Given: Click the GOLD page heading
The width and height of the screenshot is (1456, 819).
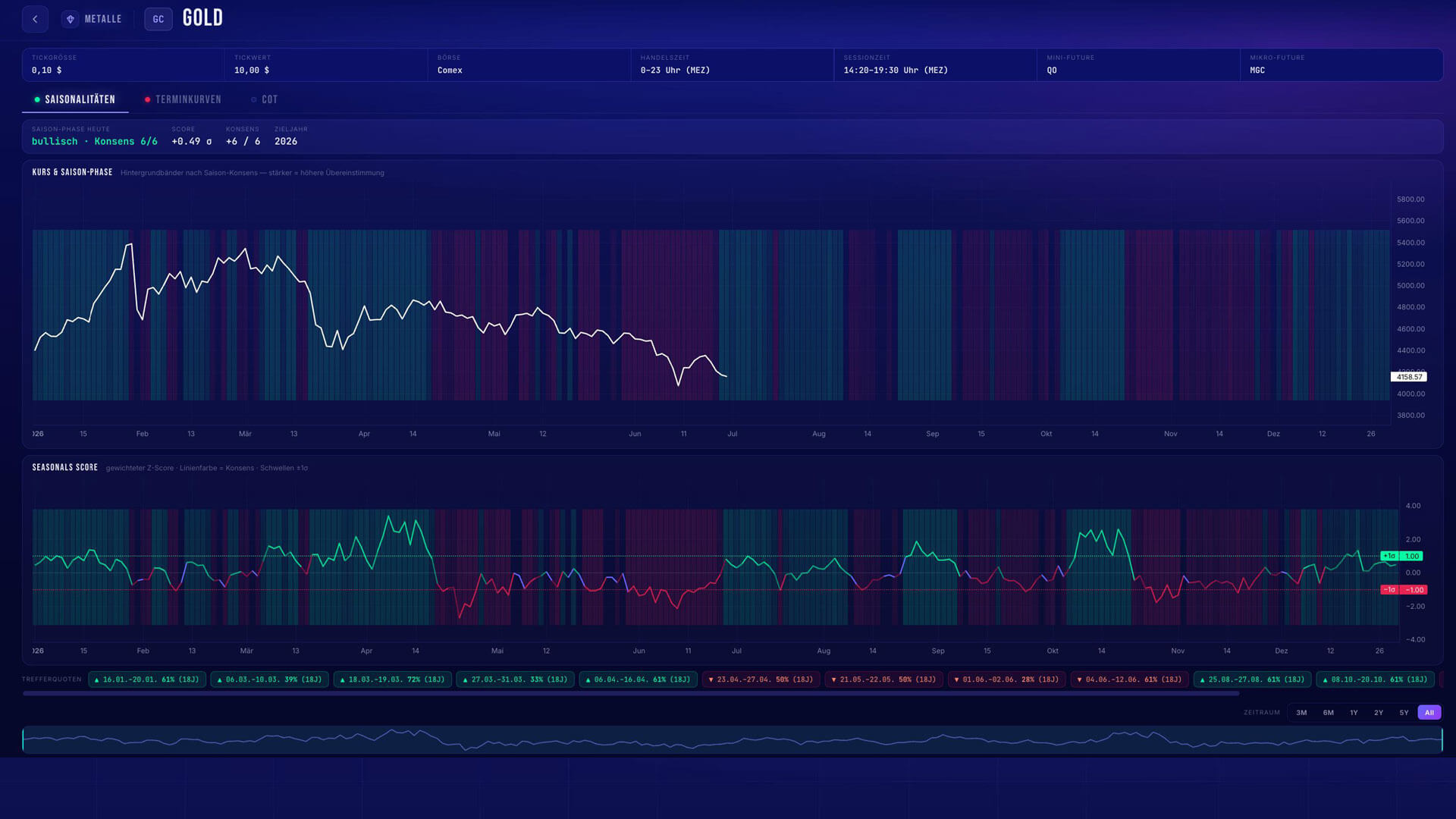Looking at the screenshot, I should 202,18.
